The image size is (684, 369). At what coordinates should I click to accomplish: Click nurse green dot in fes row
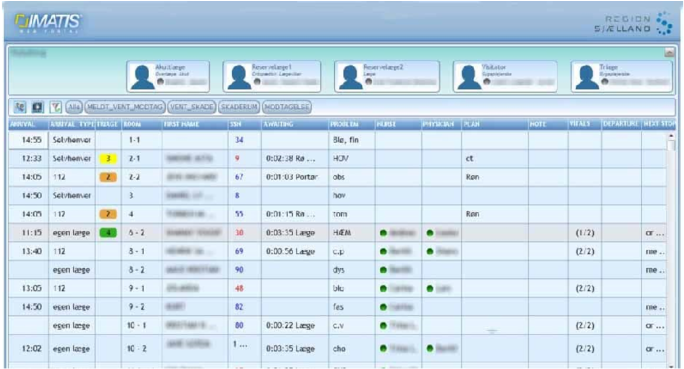(383, 307)
